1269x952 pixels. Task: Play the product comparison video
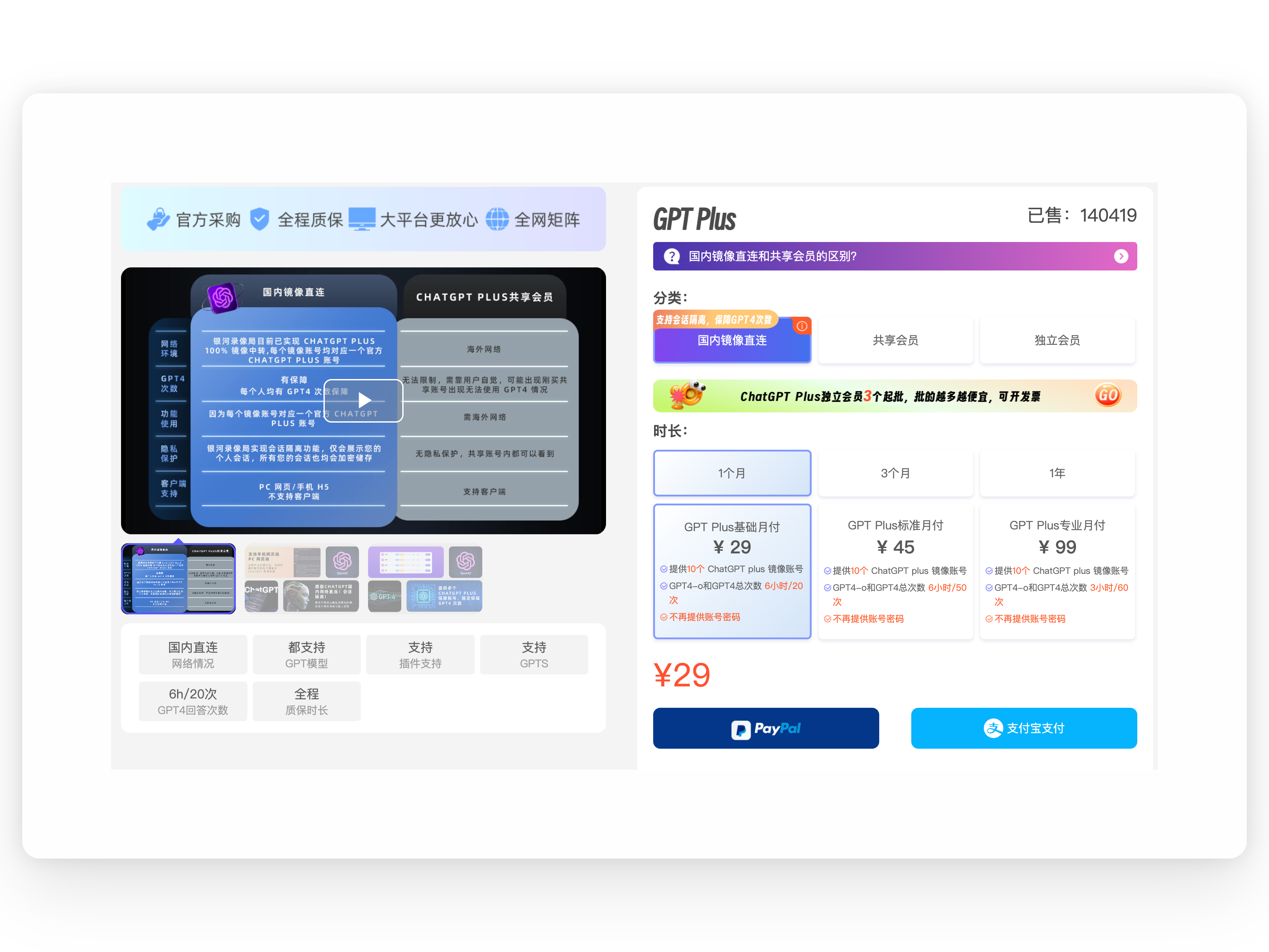[x=364, y=400]
